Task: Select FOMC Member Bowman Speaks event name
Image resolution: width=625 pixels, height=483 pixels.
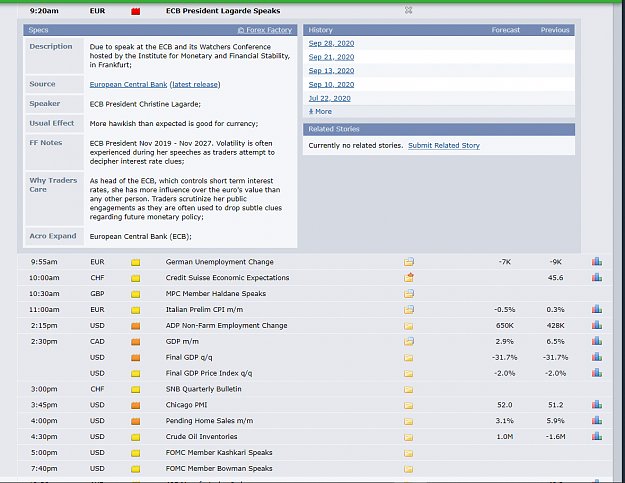Action: pyautogui.click(x=219, y=469)
